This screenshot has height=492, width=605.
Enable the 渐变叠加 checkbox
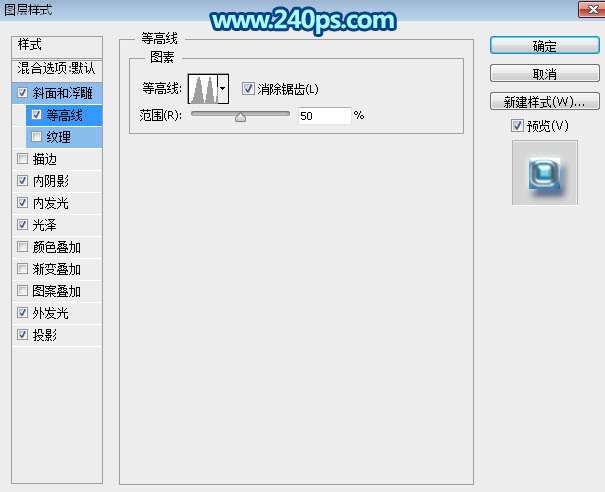coord(22,269)
